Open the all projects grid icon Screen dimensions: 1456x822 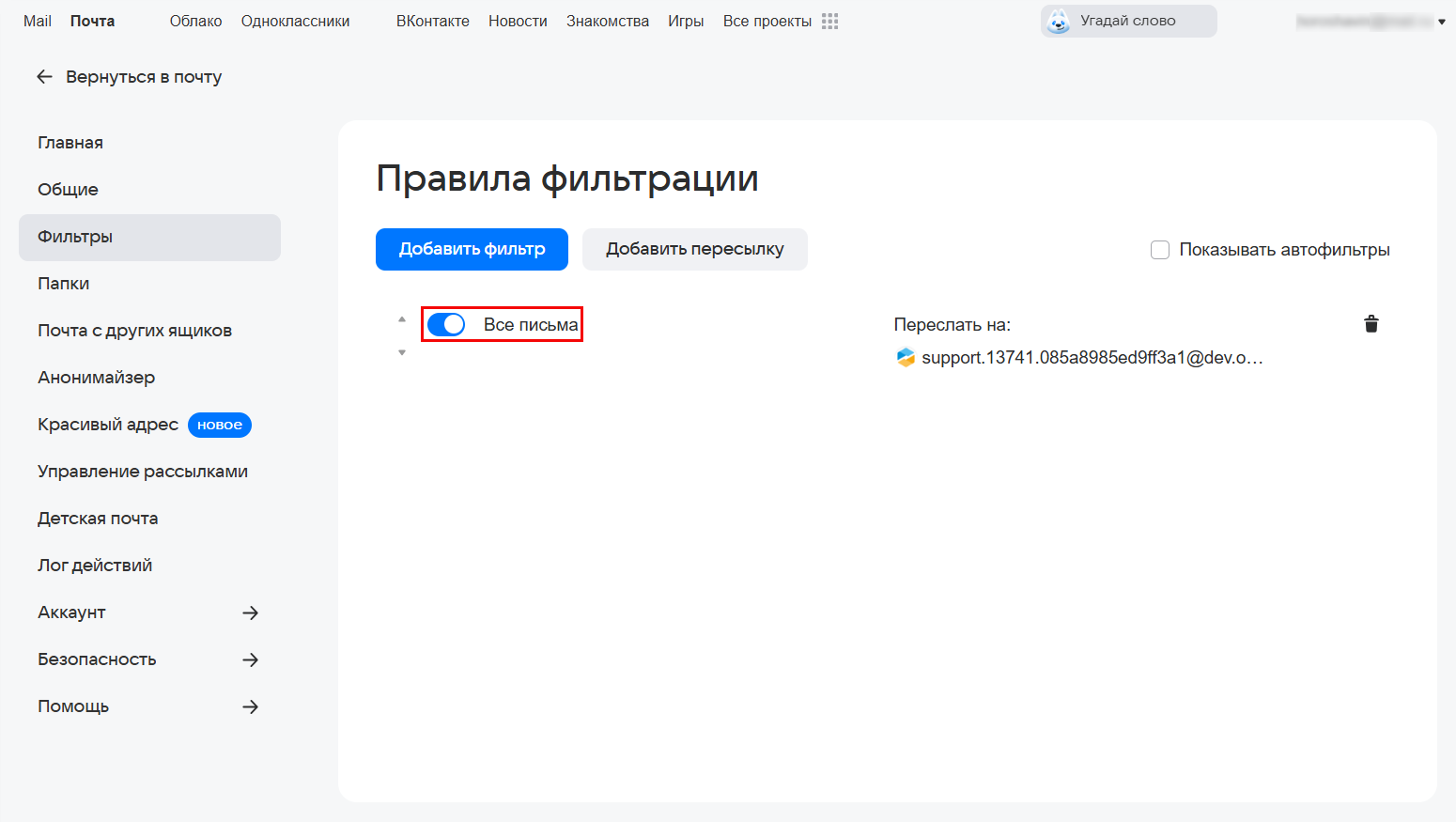(x=829, y=21)
